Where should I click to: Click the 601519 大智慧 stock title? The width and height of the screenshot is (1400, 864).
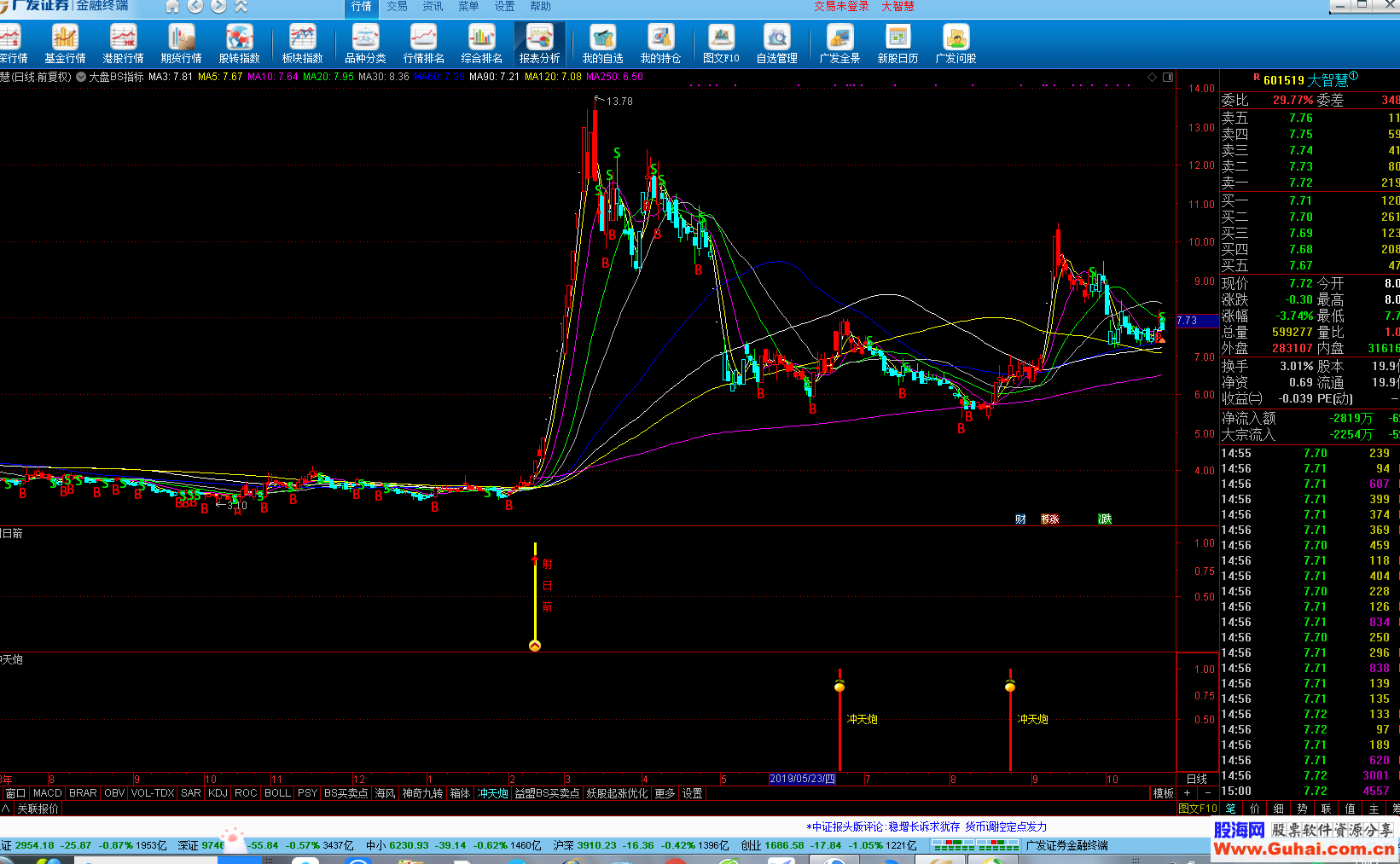click(x=1305, y=80)
